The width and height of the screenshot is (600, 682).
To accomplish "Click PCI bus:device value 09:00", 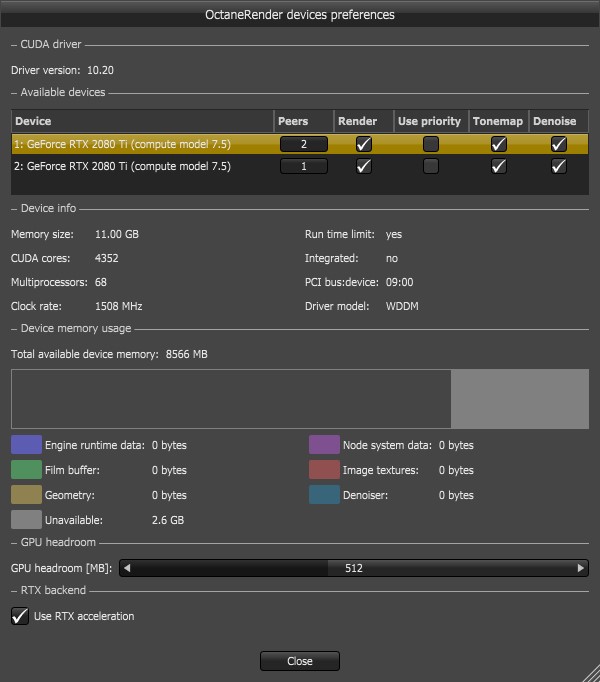I will 399,282.
